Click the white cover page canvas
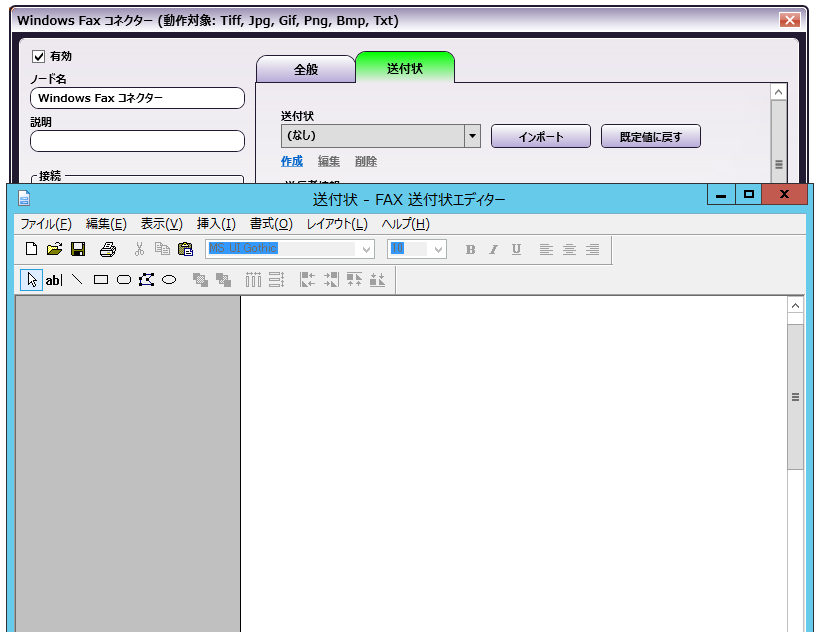The image size is (827, 632). click(x=514, y=463)
